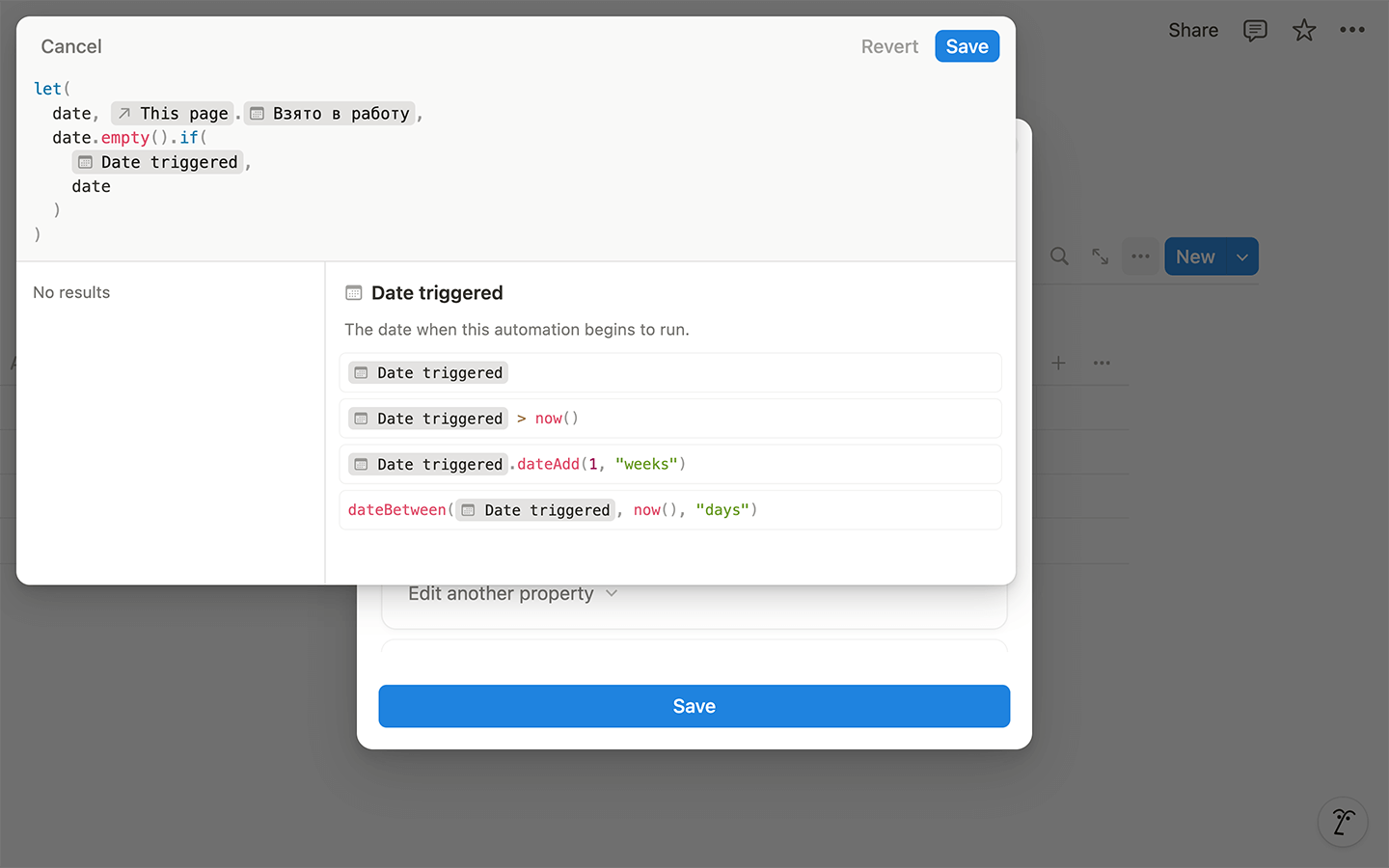The width and height of the screenshot is (1389, 868).
Task: Choose the dateBetween days example
Action: pyautogui.click(x=670, y=510)
